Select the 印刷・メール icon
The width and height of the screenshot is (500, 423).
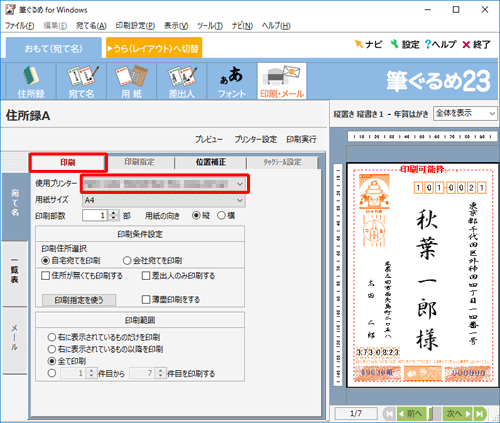pyautogui.click(x=282, y=81)
